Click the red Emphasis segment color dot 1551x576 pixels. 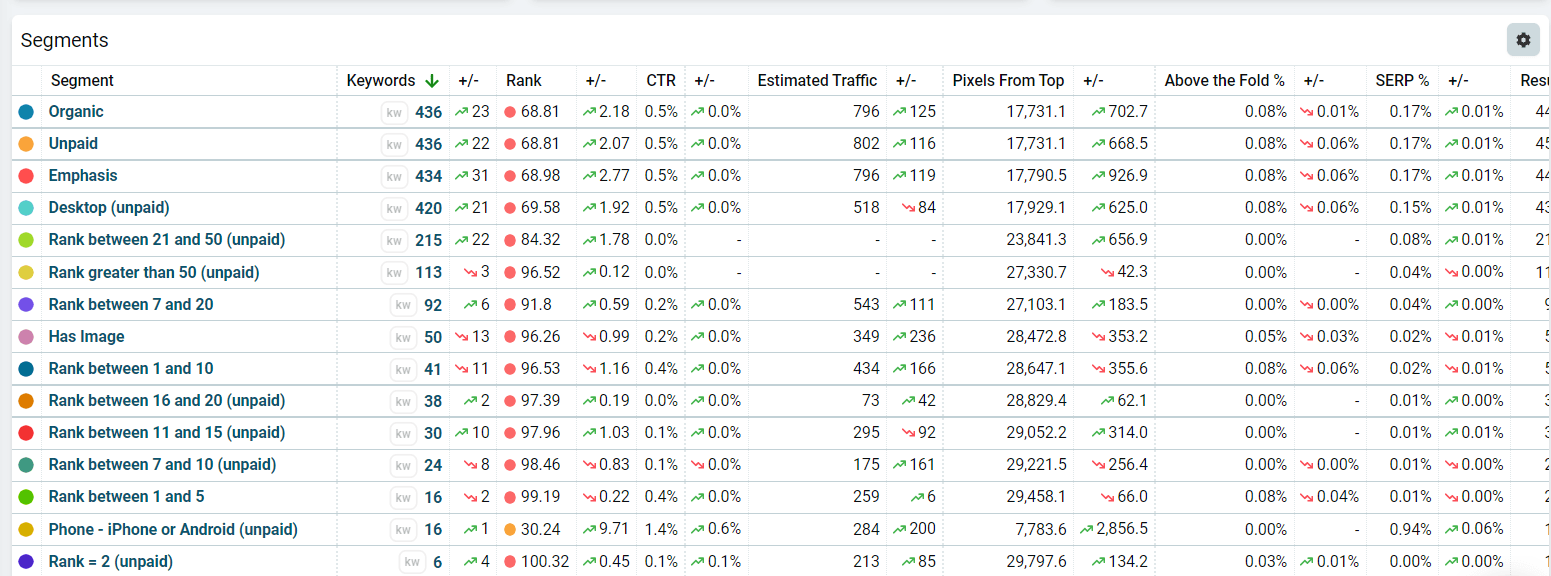[26, 176]
